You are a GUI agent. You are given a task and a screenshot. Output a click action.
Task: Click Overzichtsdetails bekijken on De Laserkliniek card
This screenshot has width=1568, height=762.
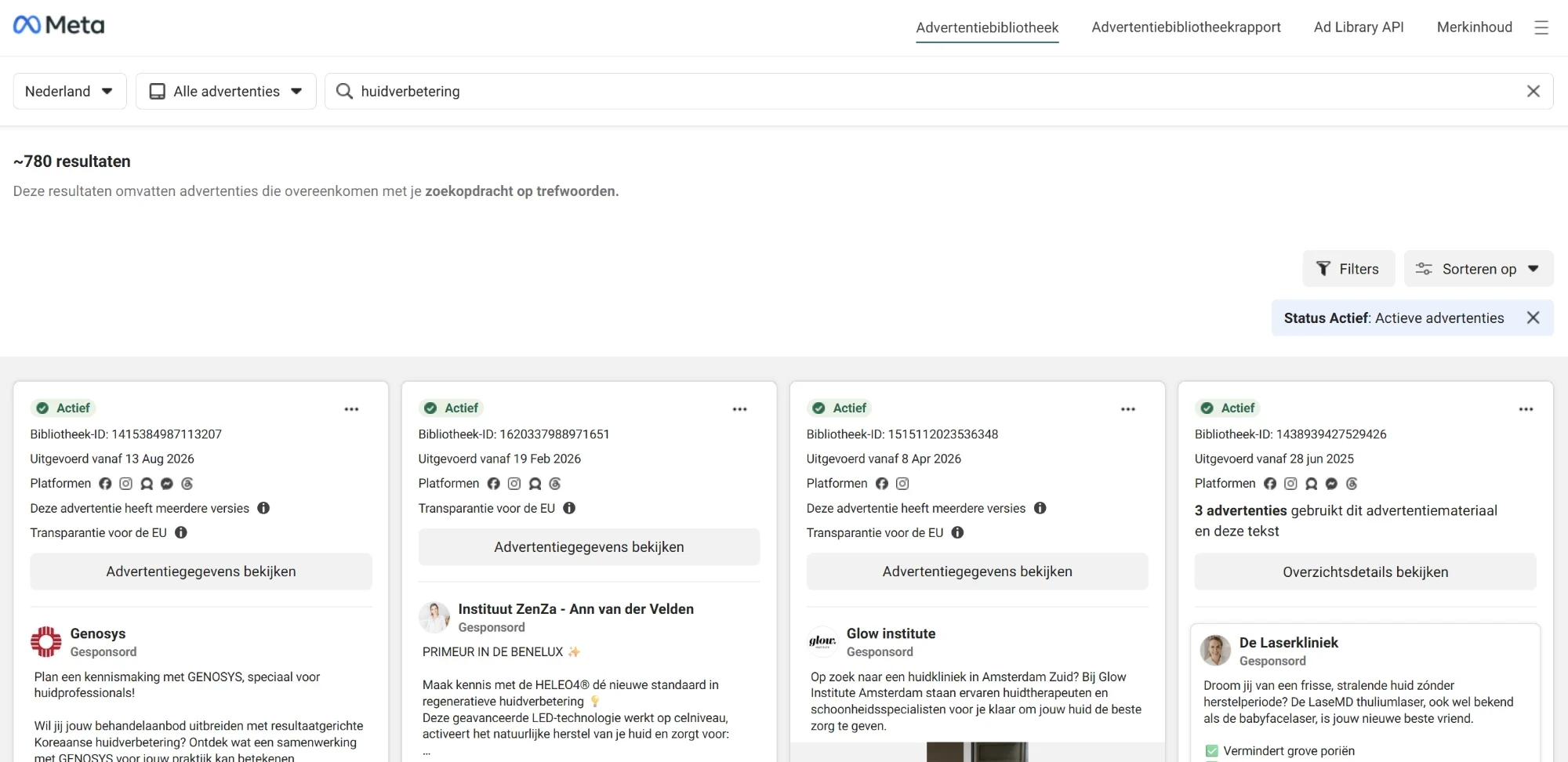click(x=1365, y=572)
